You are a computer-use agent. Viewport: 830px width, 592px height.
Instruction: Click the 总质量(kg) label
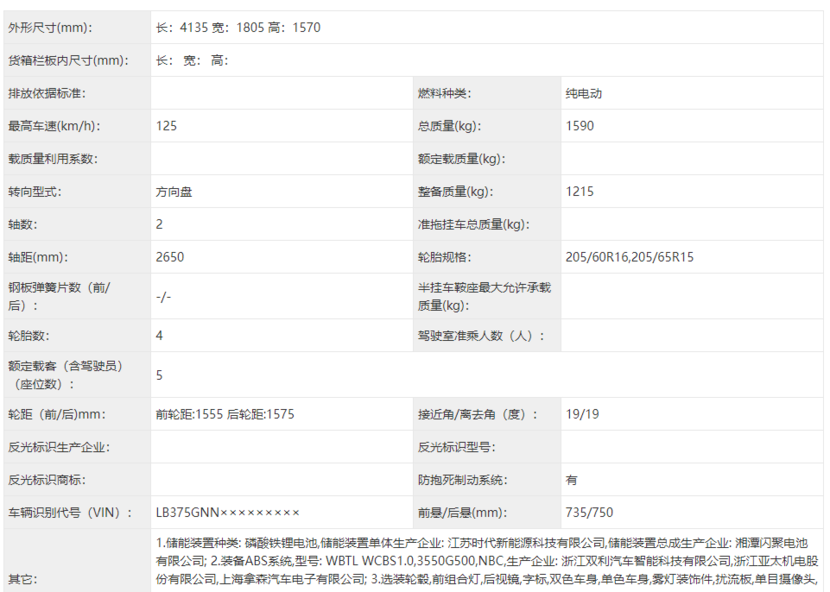coord(449,126)
